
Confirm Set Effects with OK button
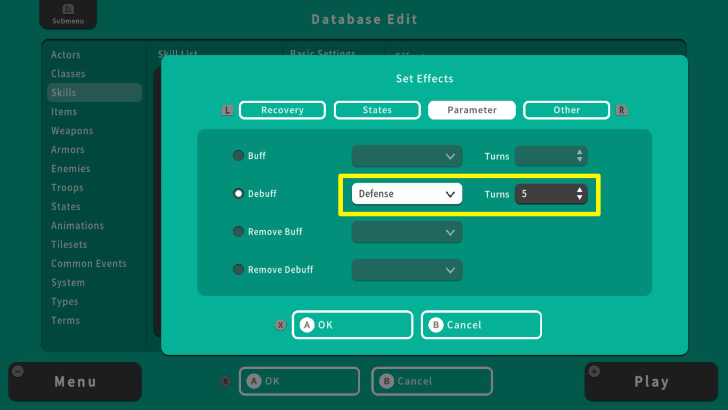[352, 325]
